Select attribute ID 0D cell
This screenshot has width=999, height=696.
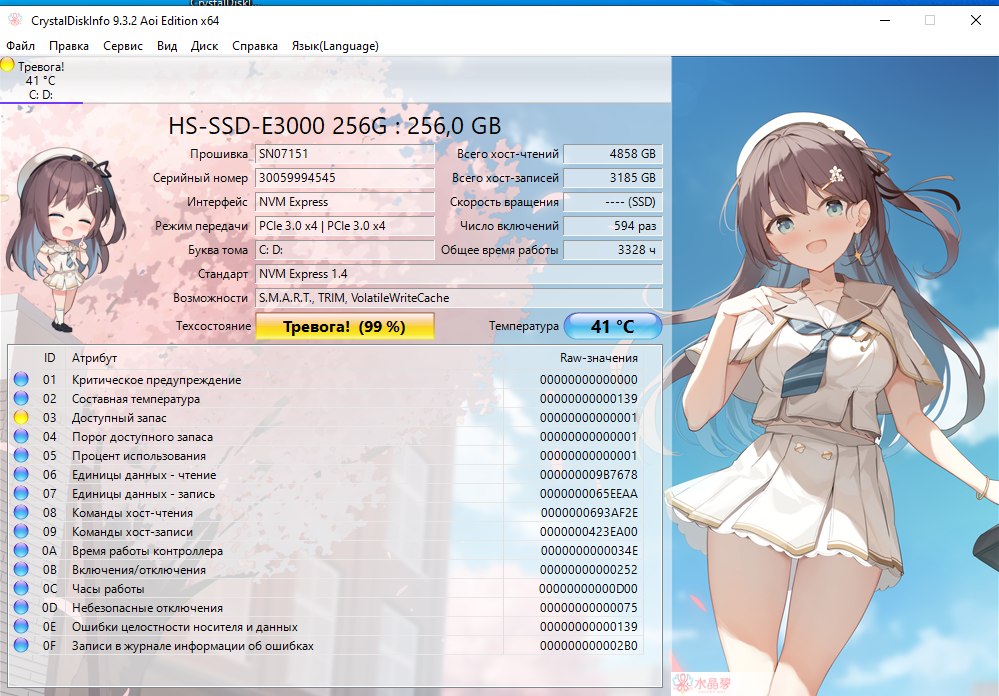pyautogui.click(x=50, y=608)
